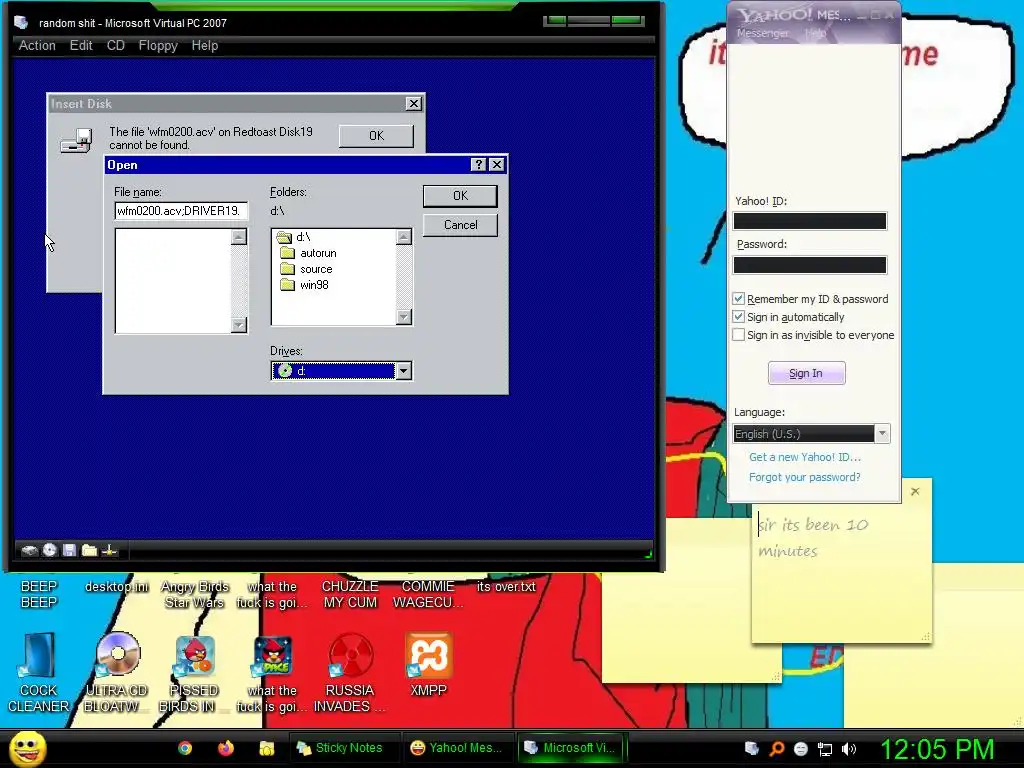Select the disk drive icon in Insert Disk dialog
Screen dimensions: 1024x768
(76, 140)
